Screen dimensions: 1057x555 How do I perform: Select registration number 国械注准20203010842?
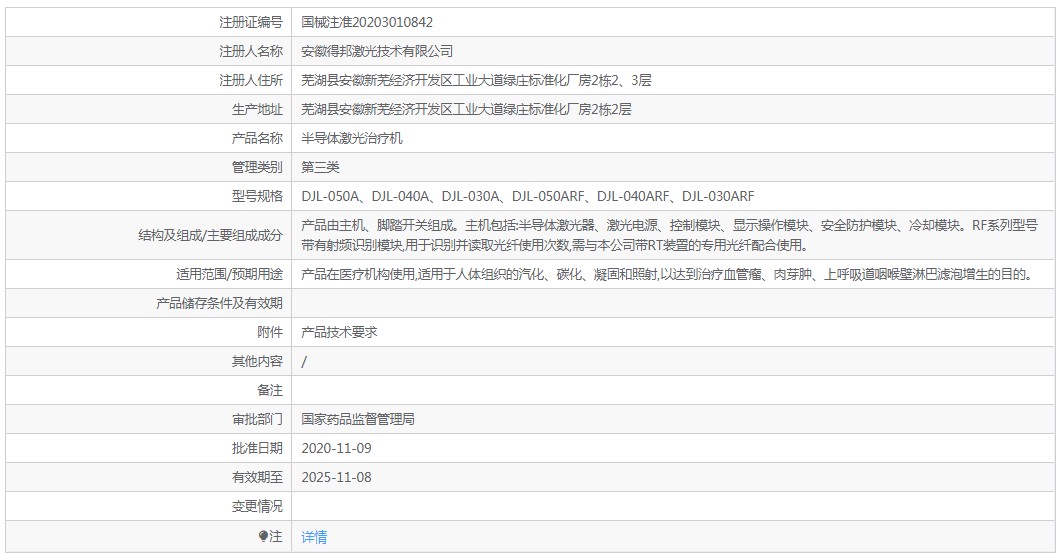(x=367, y=22)
